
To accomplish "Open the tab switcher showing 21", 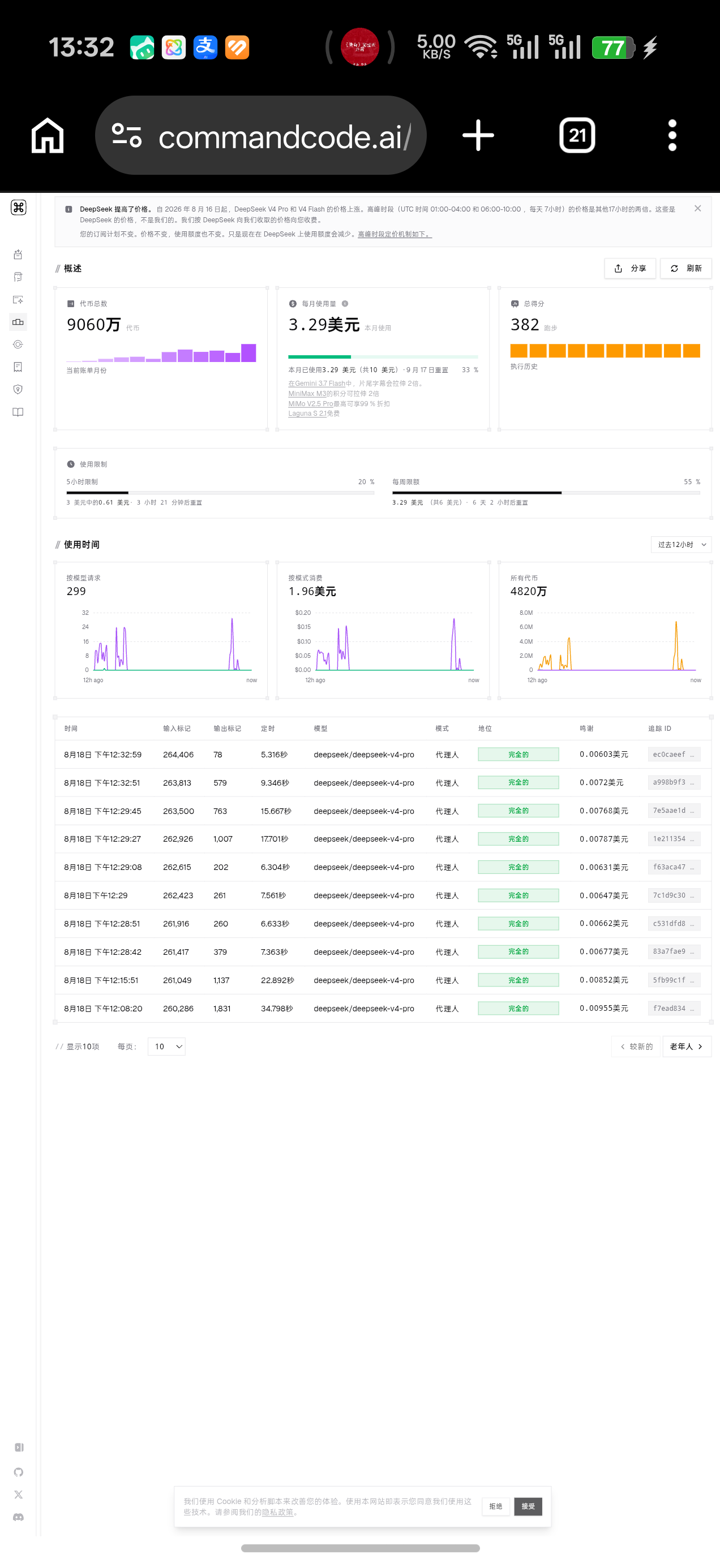I will pyautogui.click(x=577, y=135).
